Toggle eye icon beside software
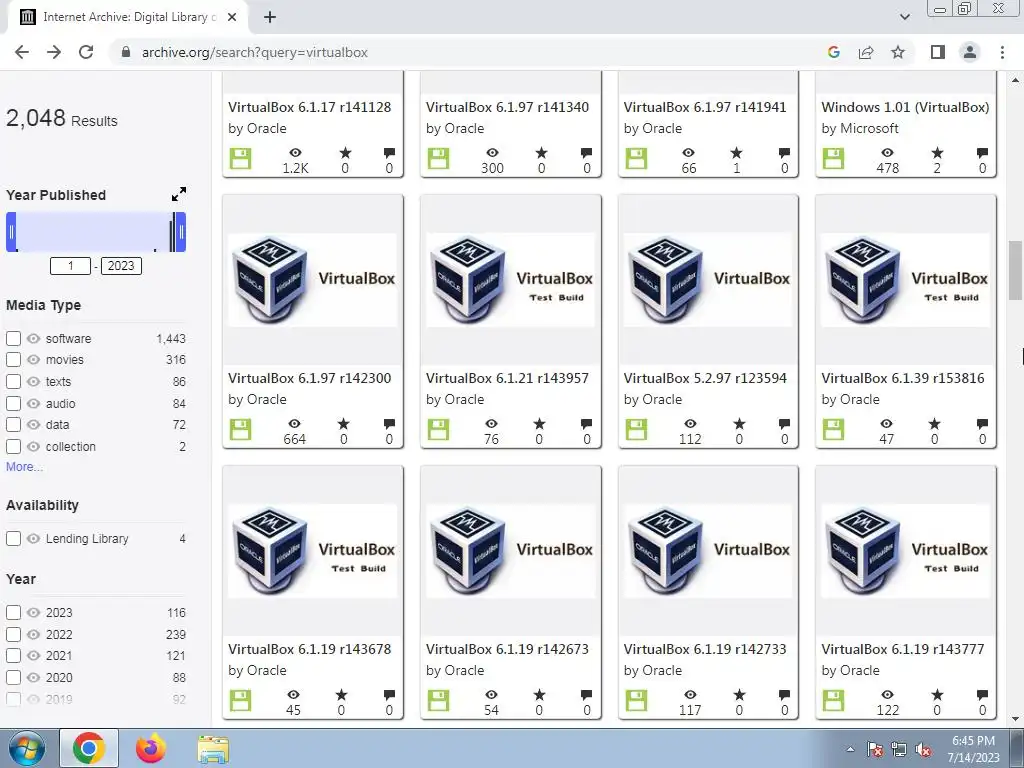Image resolution: width=1024 pixels, height=768 pixels. point(33,338)
